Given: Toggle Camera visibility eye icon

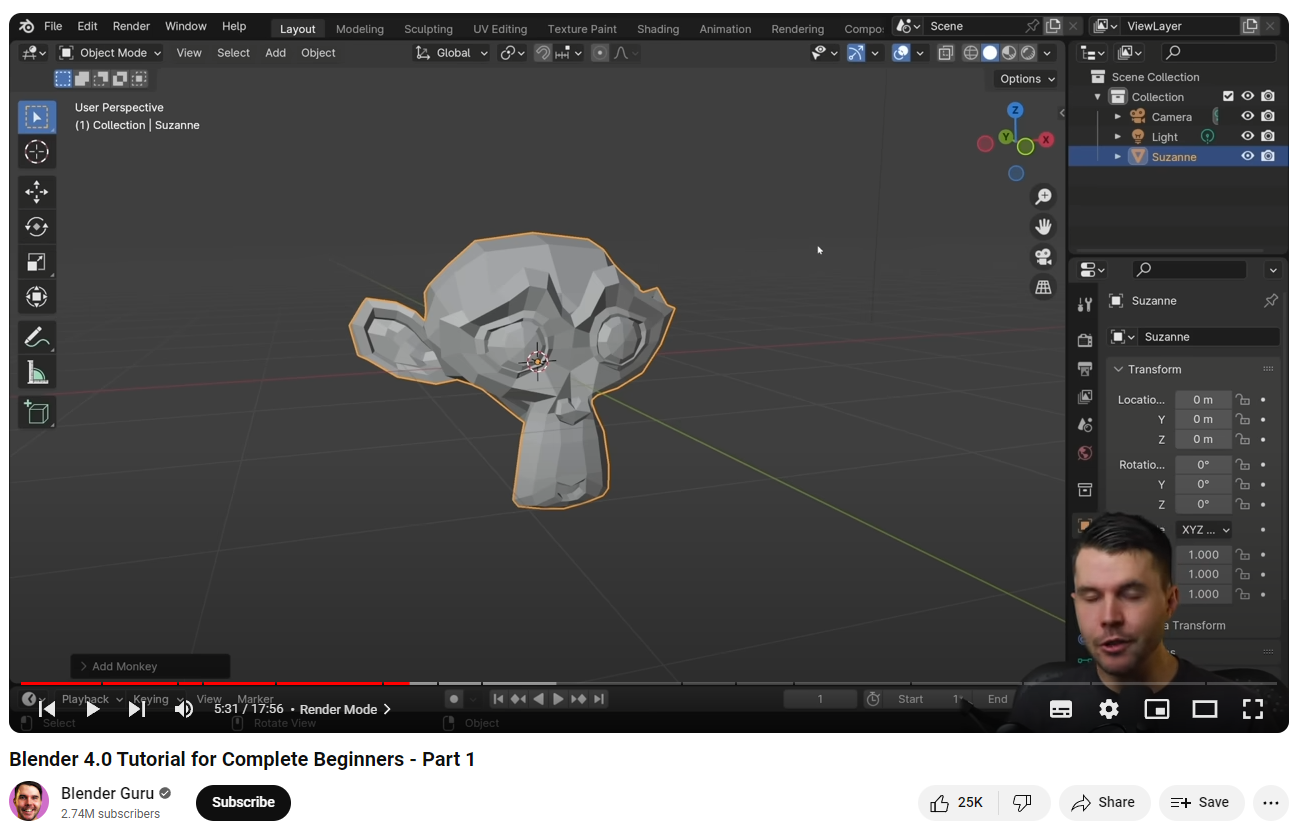Looking at the screenshot, I should (1247, 116).
